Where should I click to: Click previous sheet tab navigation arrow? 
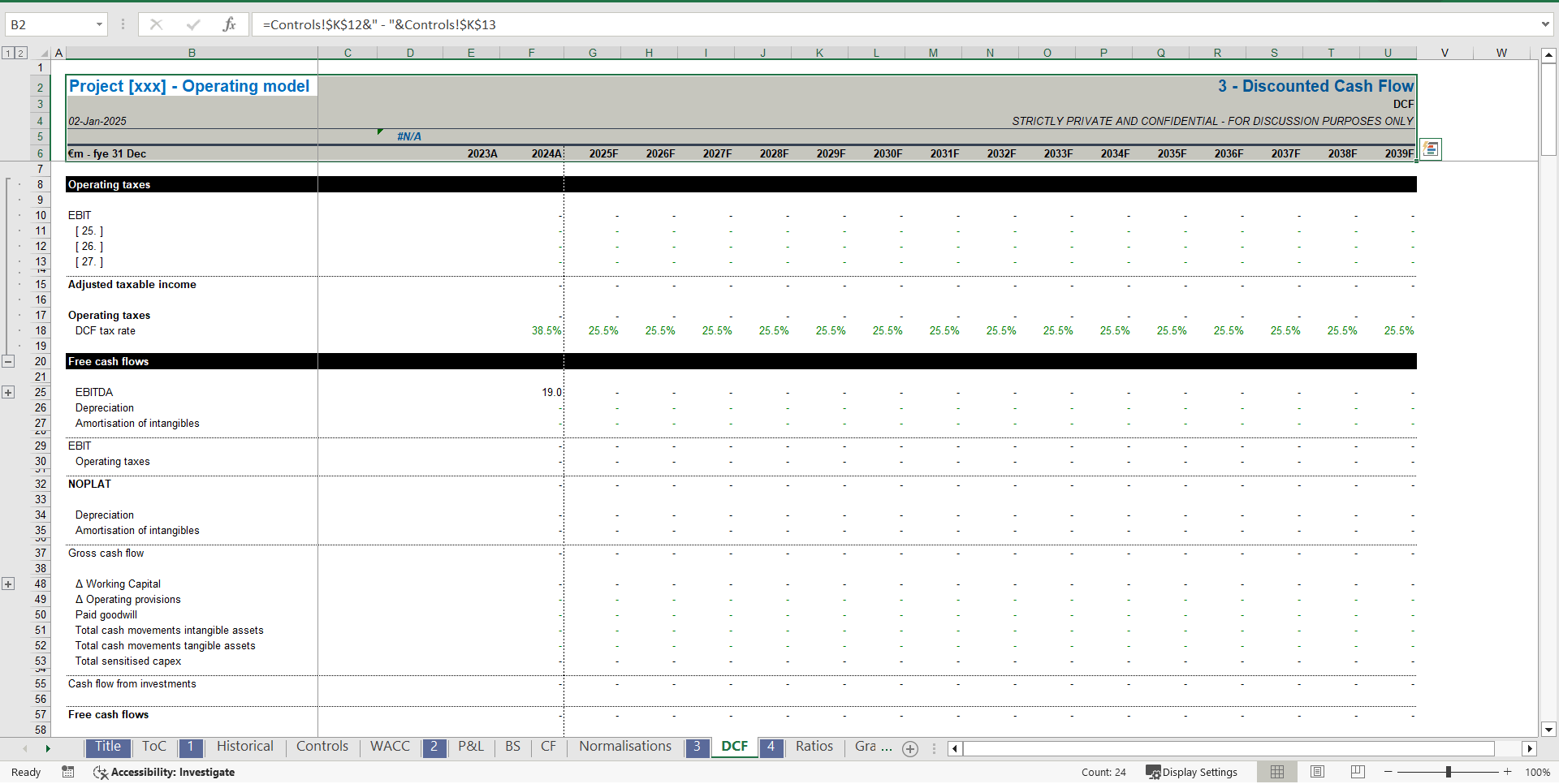[25, 748]
